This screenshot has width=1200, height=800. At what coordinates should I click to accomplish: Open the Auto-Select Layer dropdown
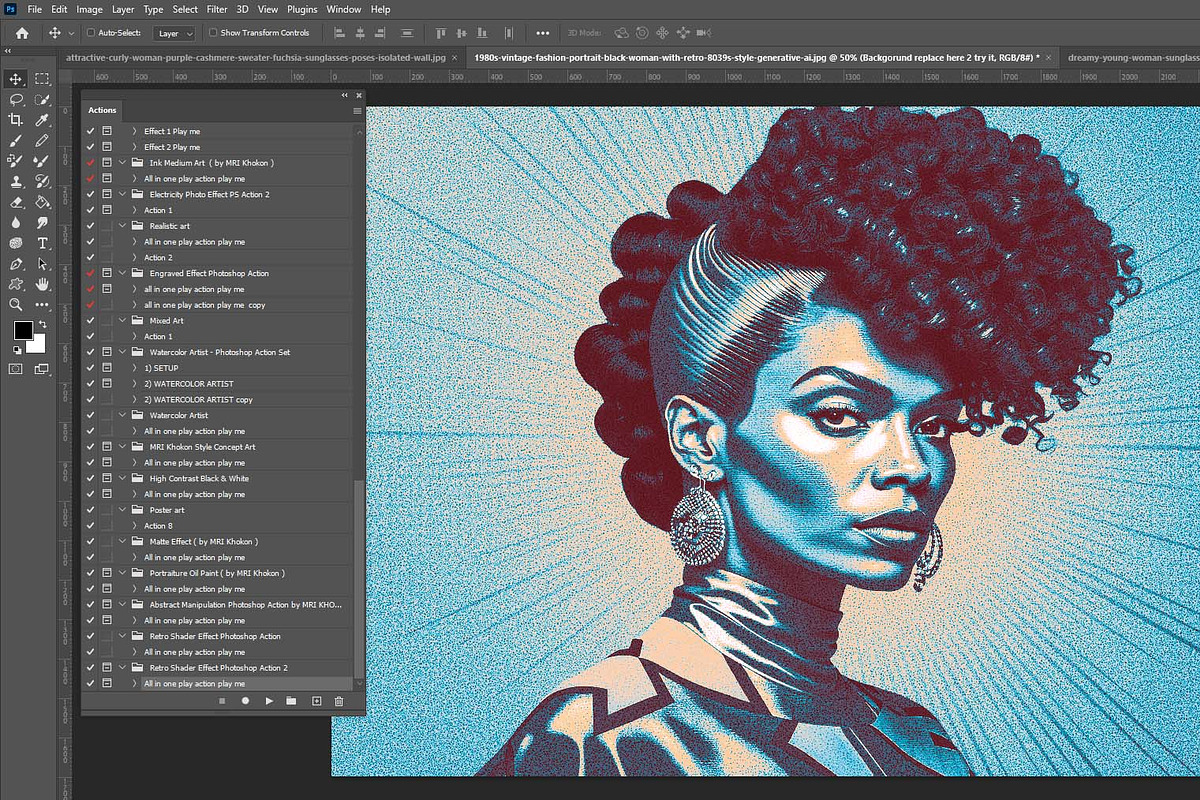point(174,33)
